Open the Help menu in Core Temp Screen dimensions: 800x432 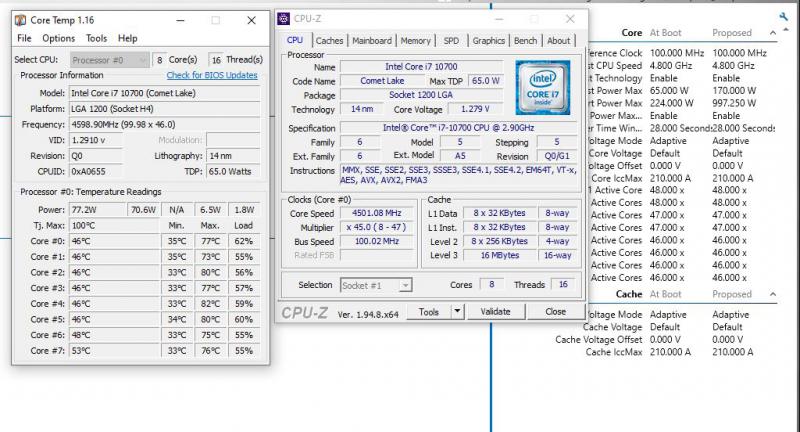pos(128,38)
